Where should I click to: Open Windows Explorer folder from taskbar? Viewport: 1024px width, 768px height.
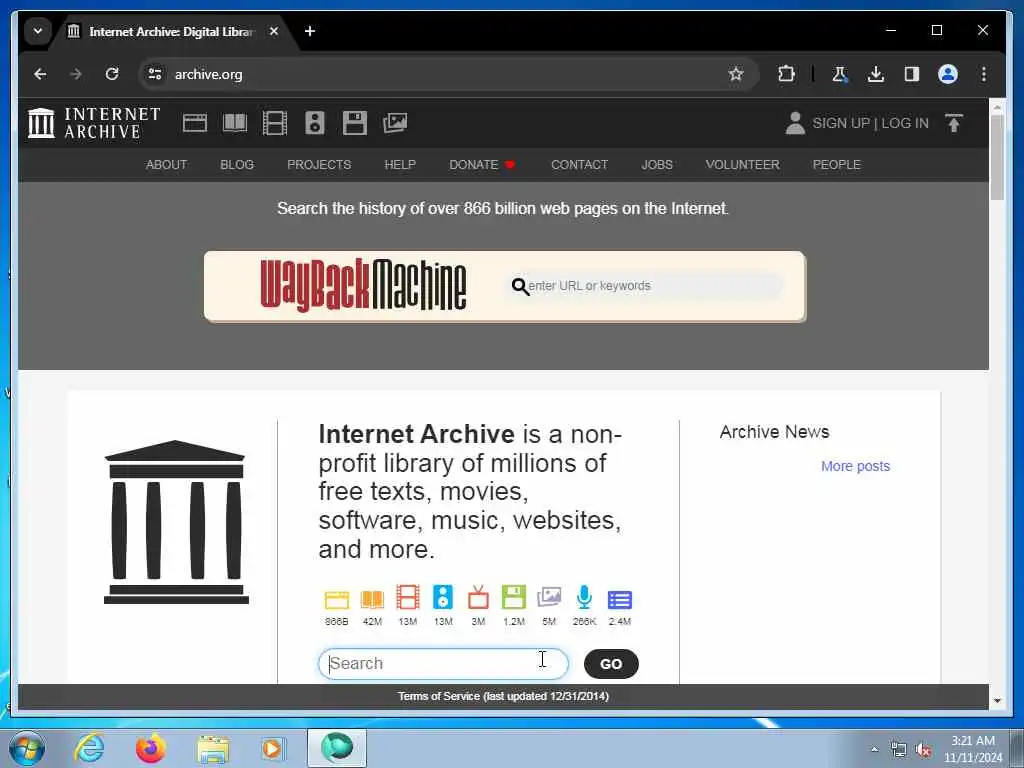click(x=213, y=749)
